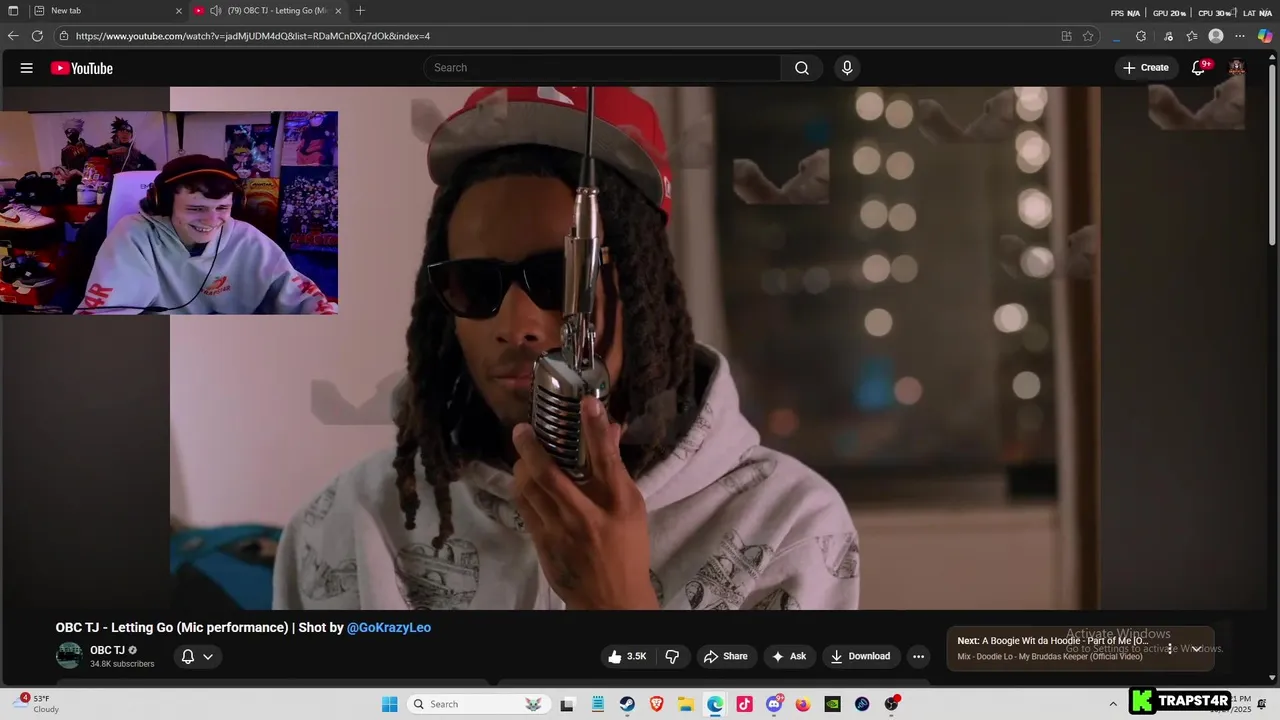The height and width of the screenshot is (720, 1280).
Task: Open Firefox from the taskbar
Action: coord(803,704)
